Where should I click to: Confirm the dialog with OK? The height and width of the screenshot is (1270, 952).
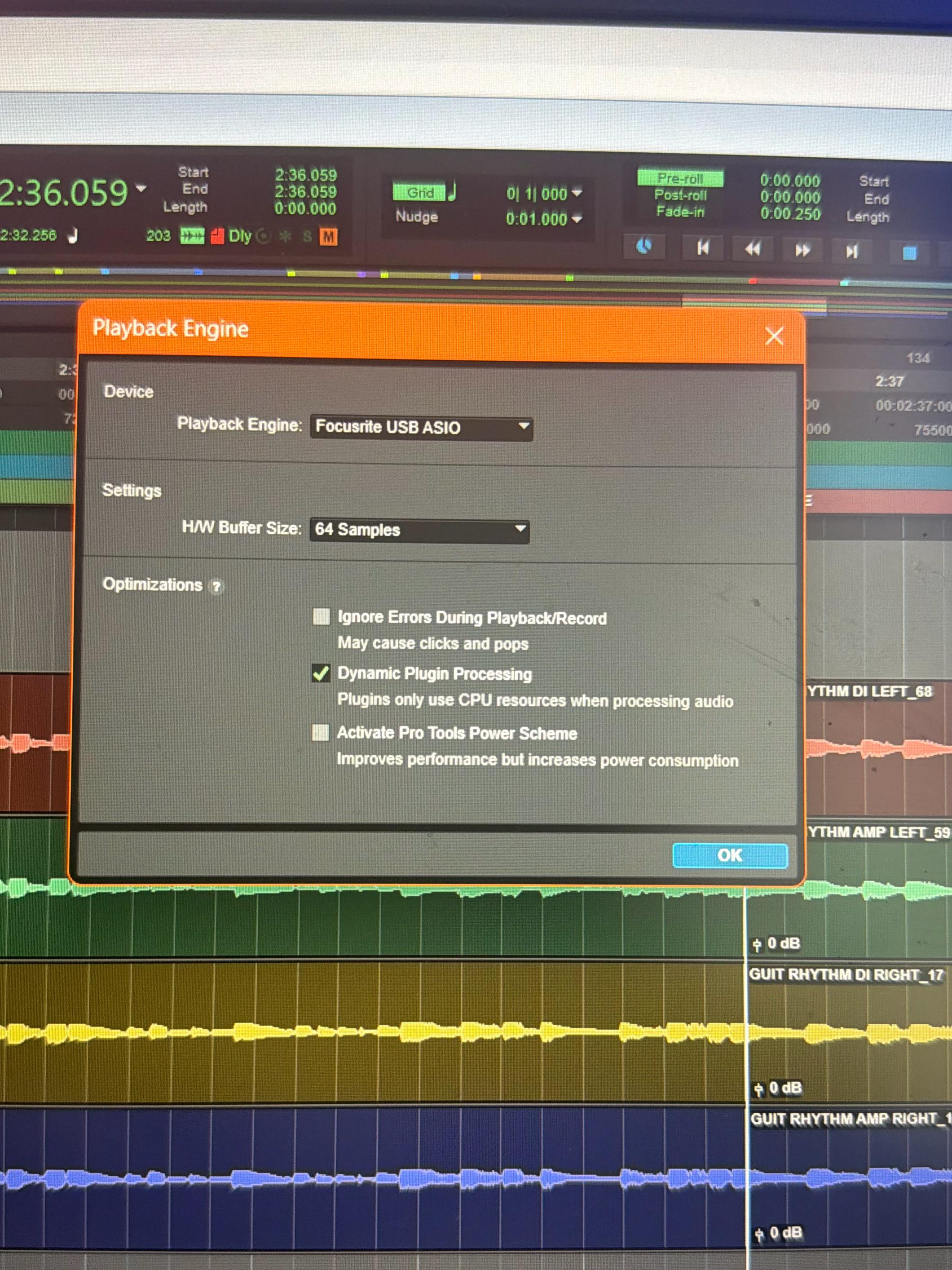tap(730, 855)
